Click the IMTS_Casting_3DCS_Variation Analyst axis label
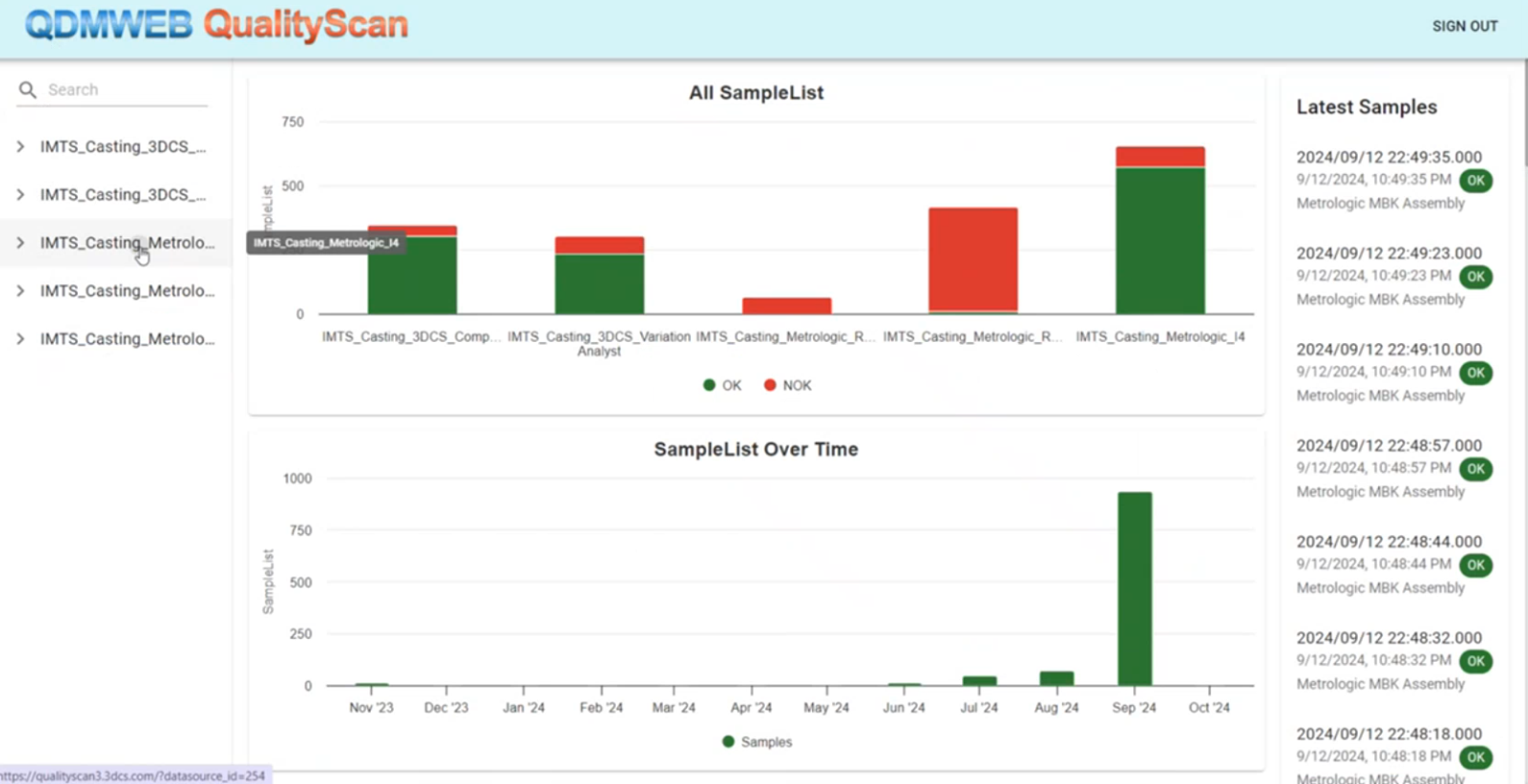 (x=599, y=344)
